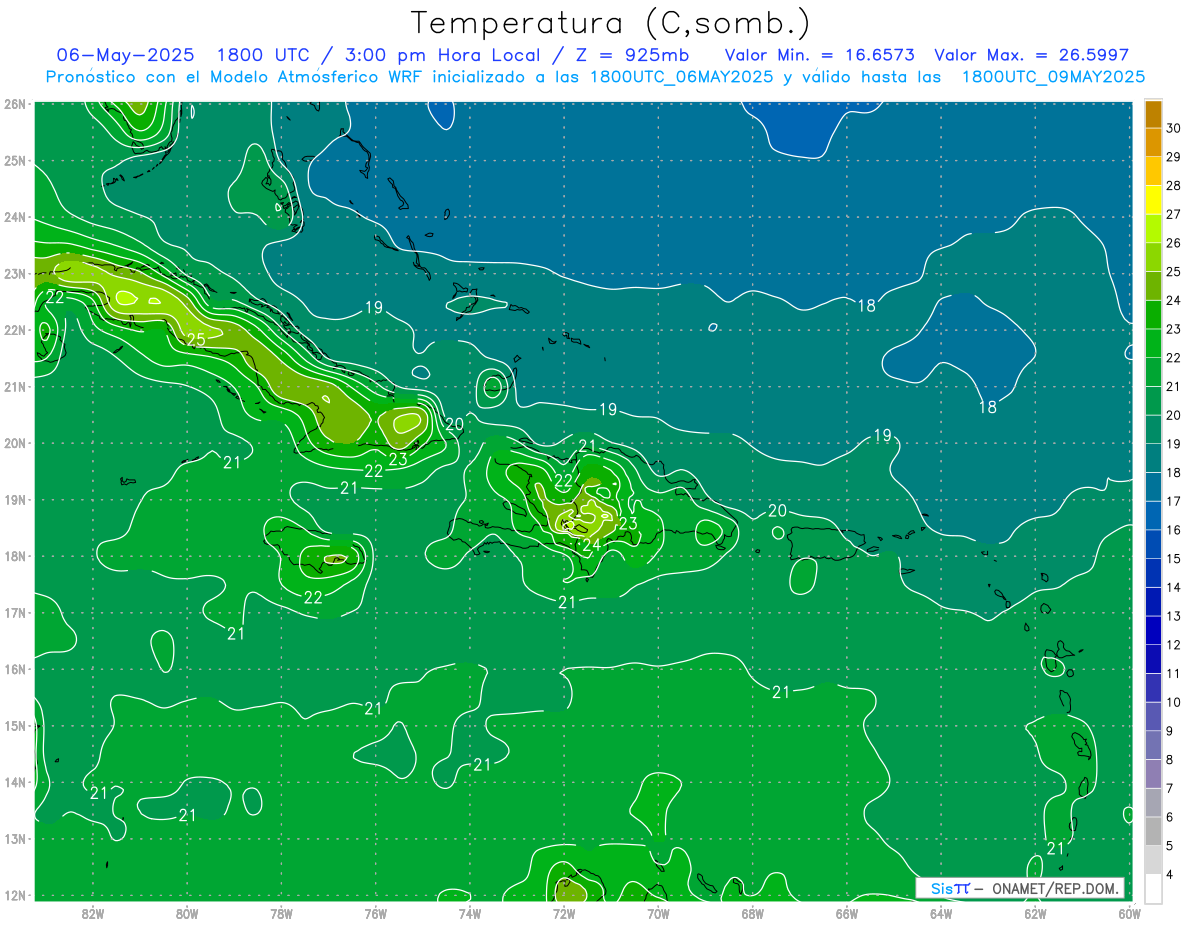Click the "Temperatura (C,somb.)" map title
This screenshot has height=927, width=1200.
click(x=611, y=23)
